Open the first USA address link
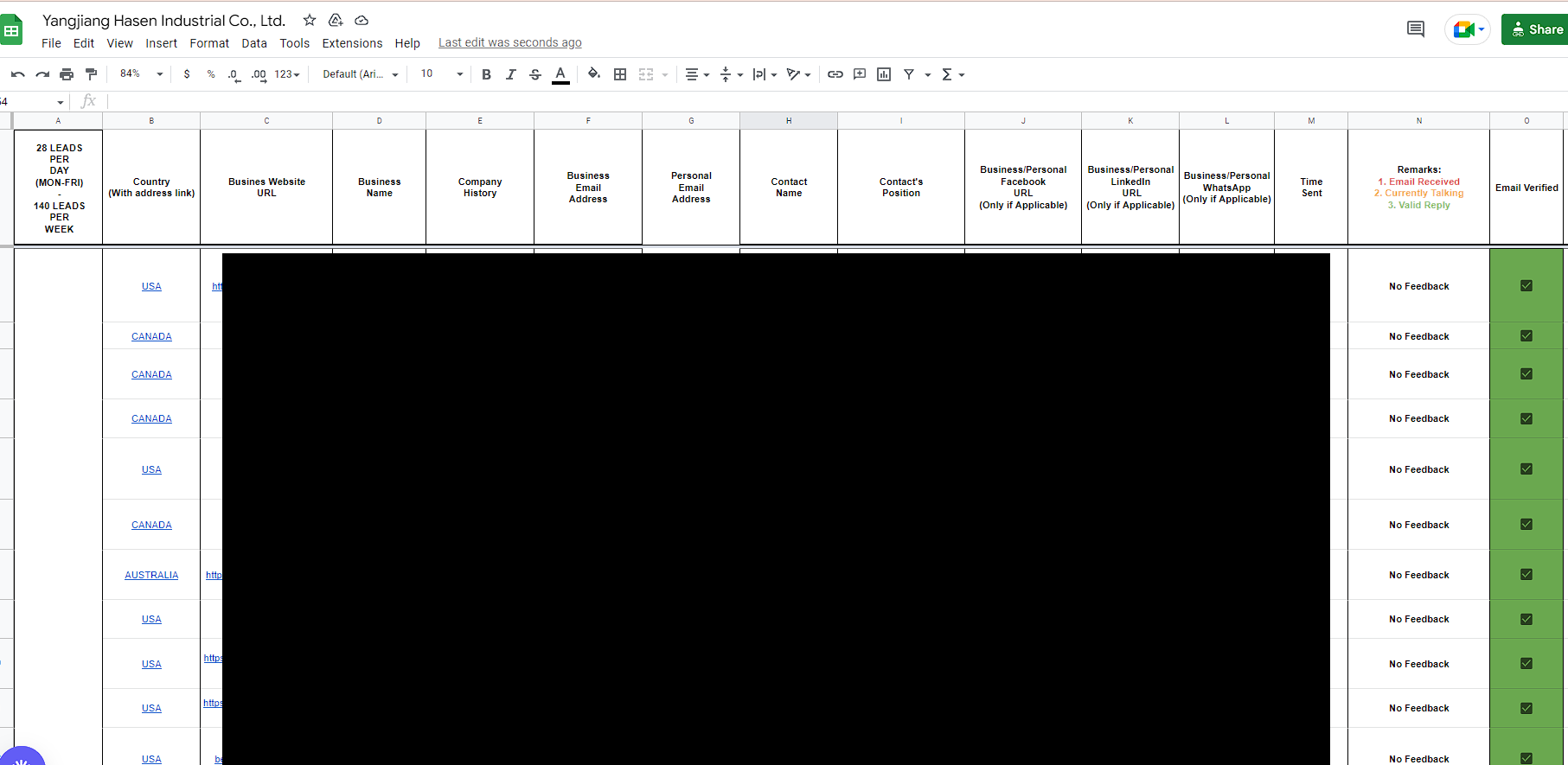 point(151,286)
